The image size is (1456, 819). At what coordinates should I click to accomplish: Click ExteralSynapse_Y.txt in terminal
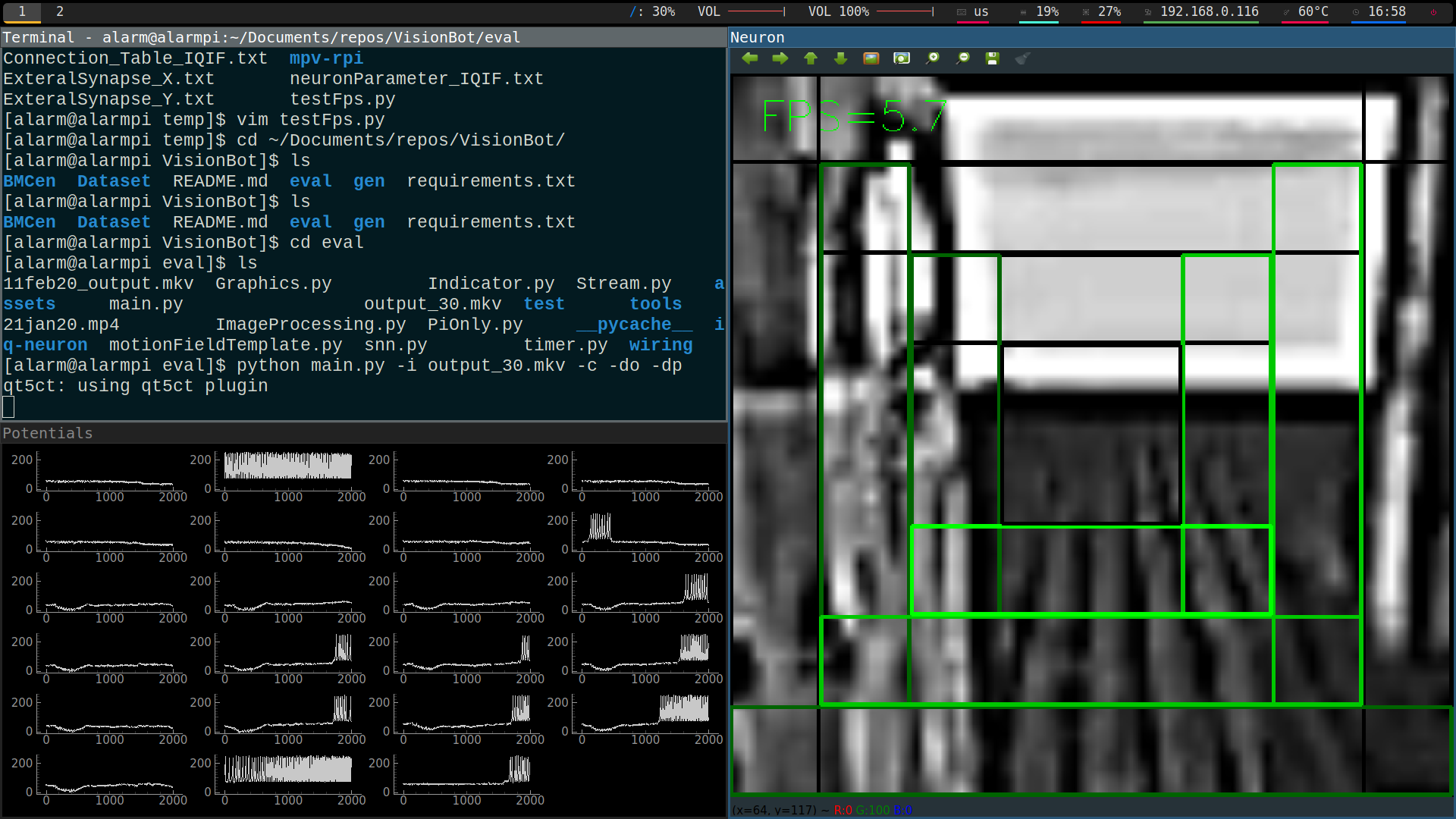pyautogui.click(x=109, y=99)
